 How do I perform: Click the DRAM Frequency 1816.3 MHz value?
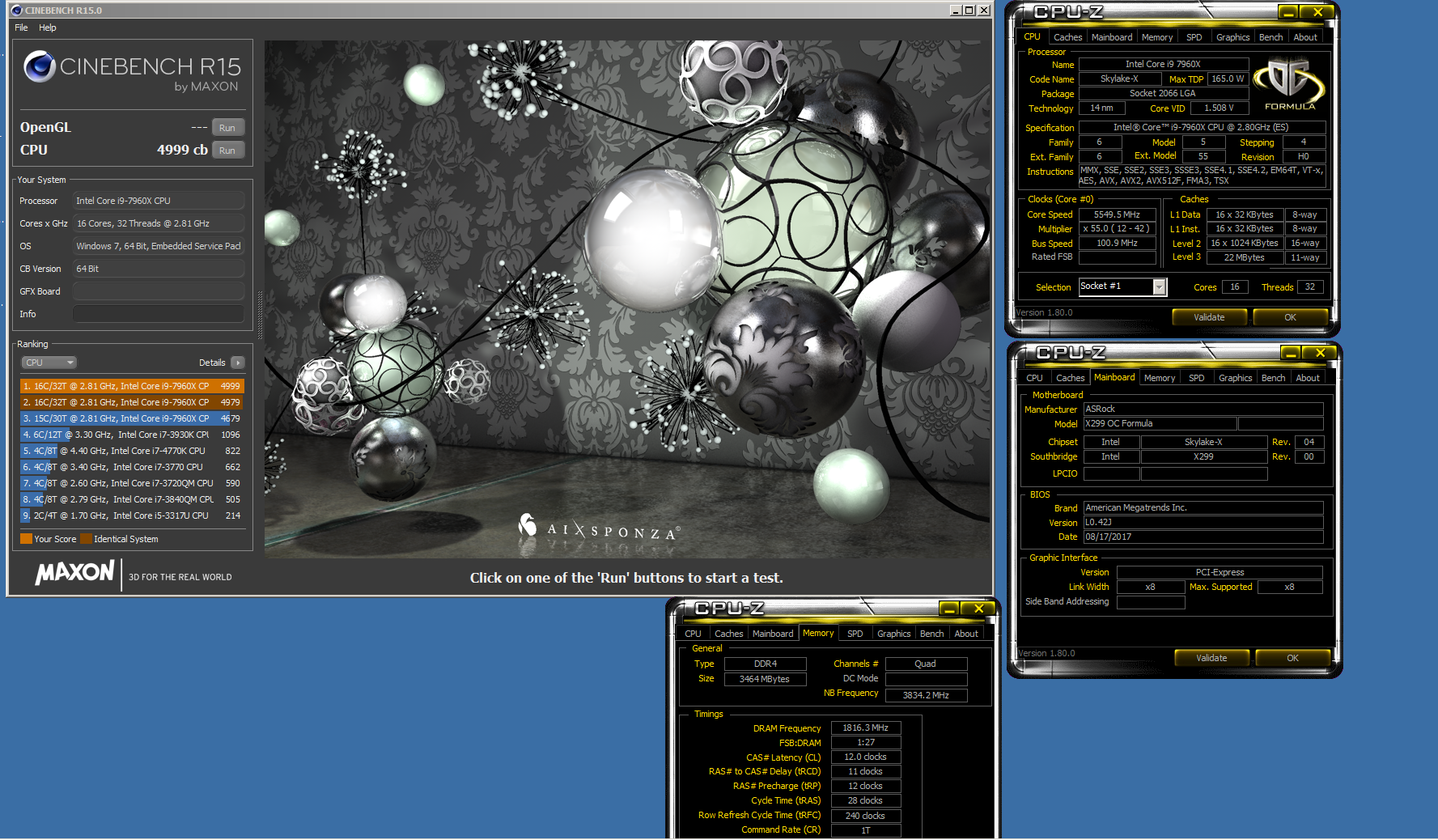(866, 728)
